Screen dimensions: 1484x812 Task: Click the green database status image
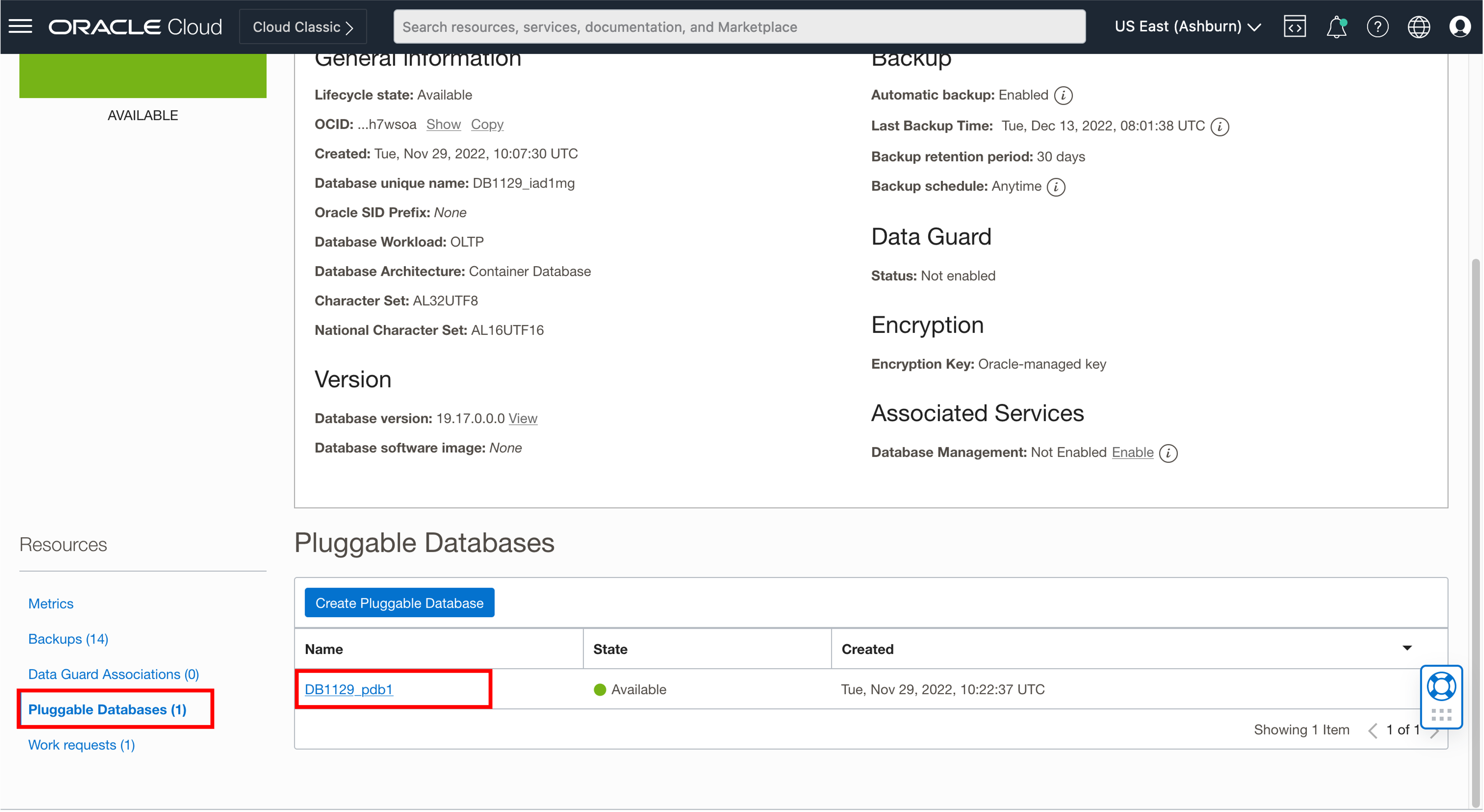[143, 76]
